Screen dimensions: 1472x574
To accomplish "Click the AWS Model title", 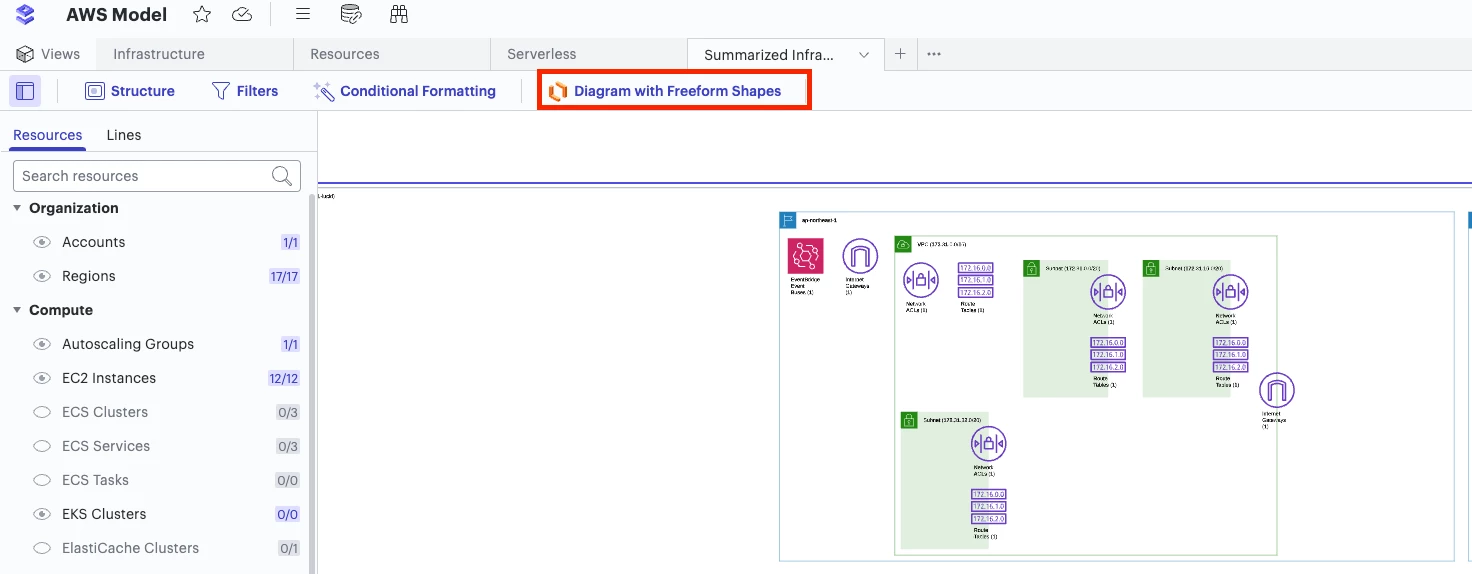I will point(117,14).
